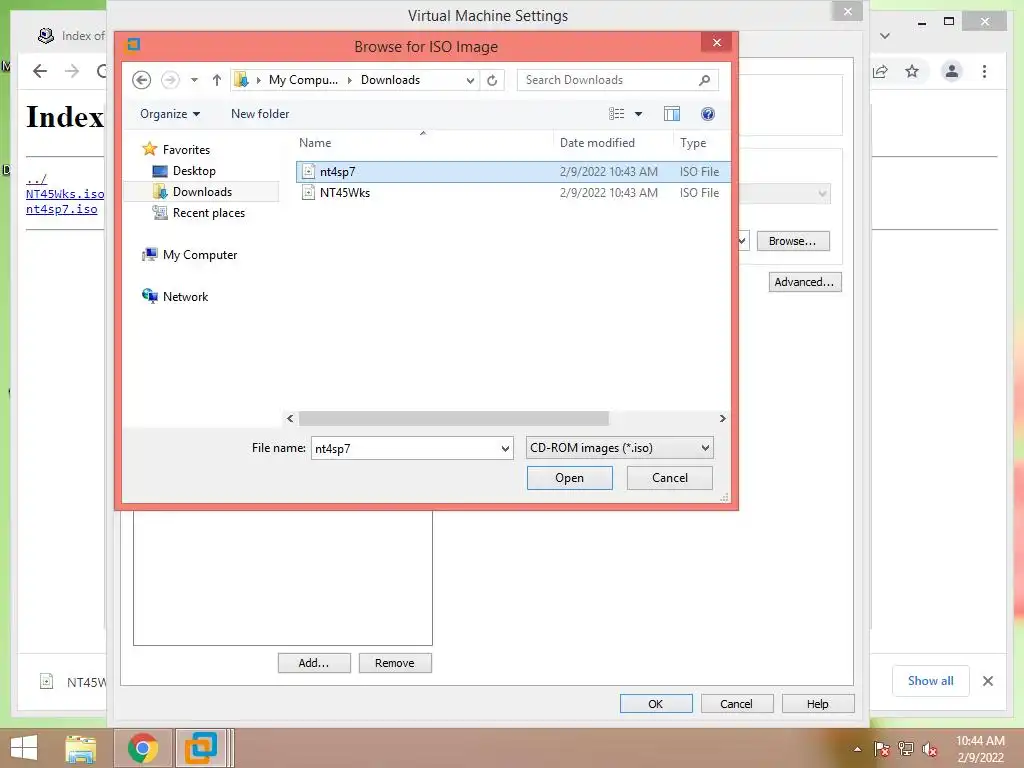Viewport: 1024px width, 768px height.
Task: Open the view options dropdown arrow
Action: point(639,114)
